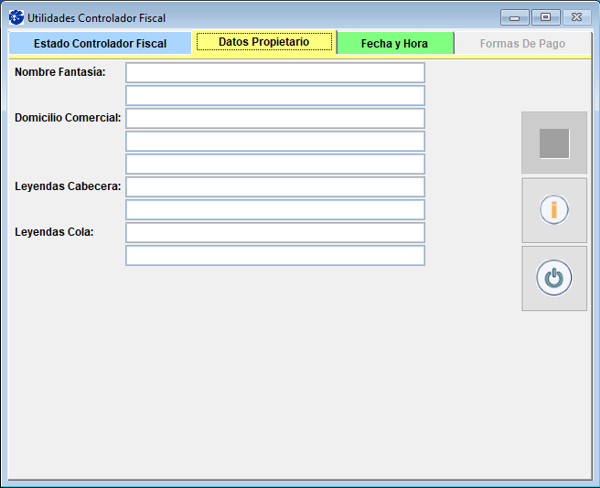
Task: Focus the first Leyendas Cabecera field
Action: point(275,187)
